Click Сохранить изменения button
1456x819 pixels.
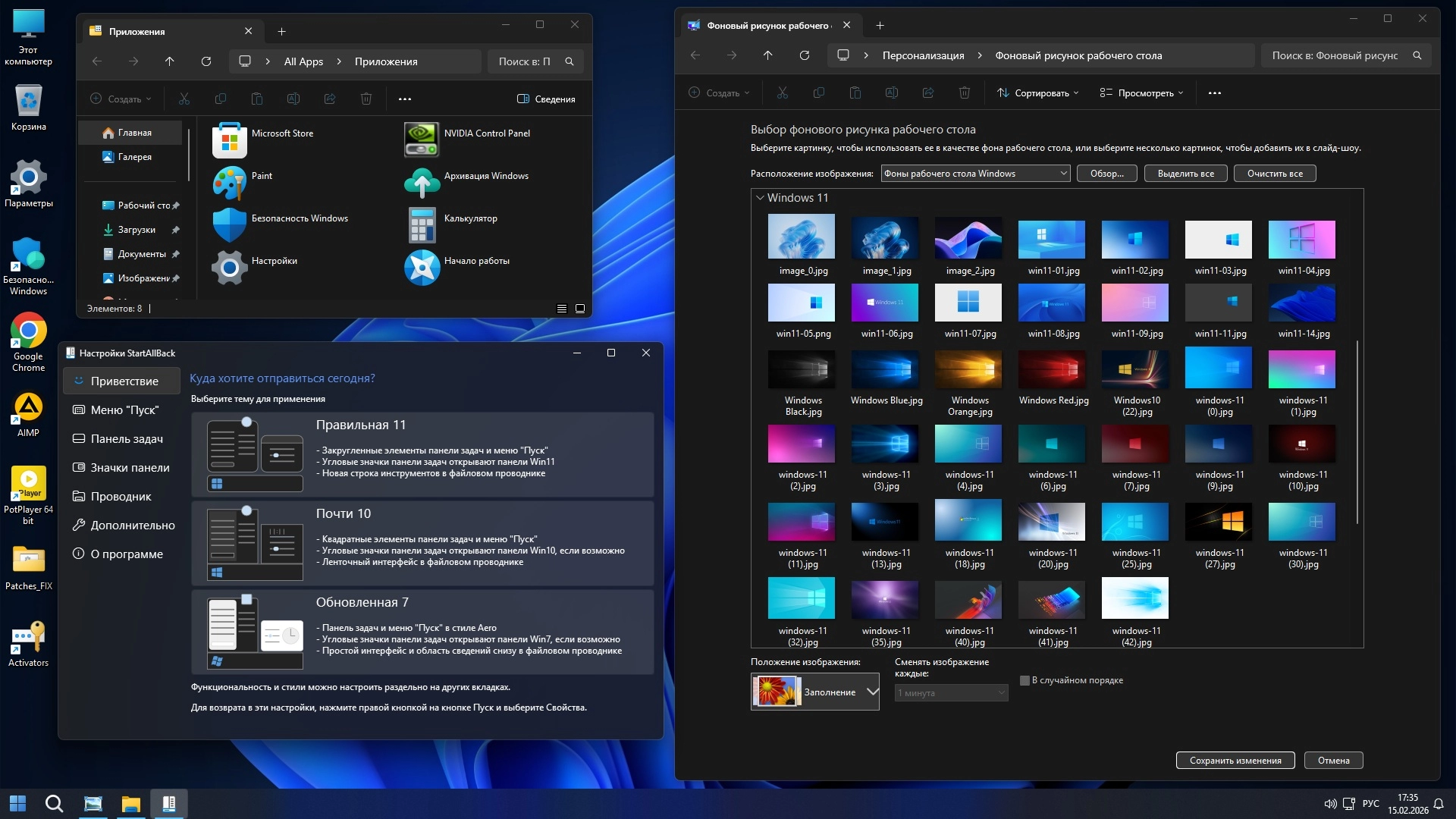[x=1235, y=761]
